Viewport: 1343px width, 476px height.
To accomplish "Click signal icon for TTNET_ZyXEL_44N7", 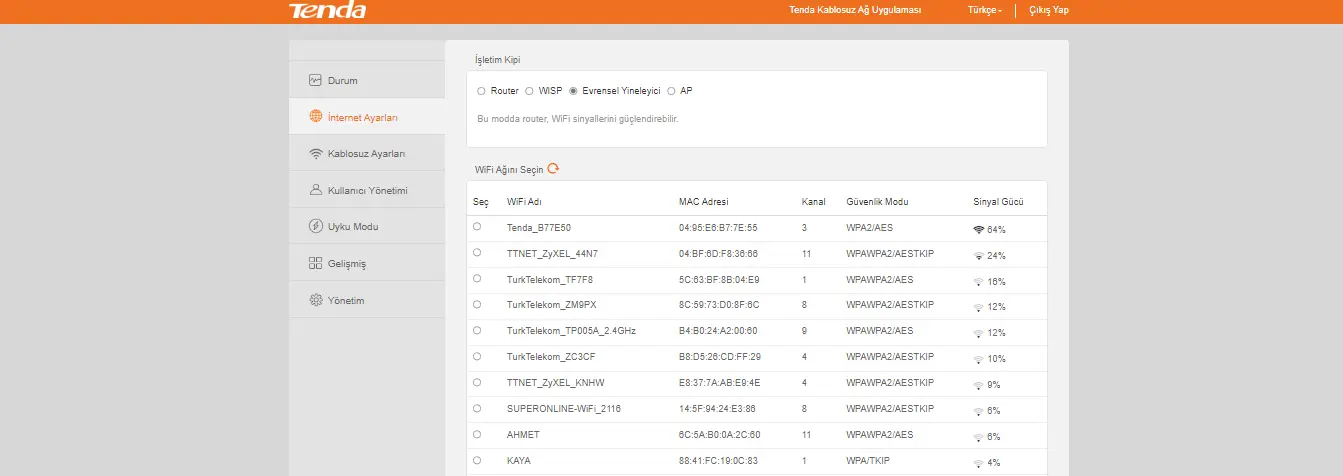I will [x=979, y=255].
